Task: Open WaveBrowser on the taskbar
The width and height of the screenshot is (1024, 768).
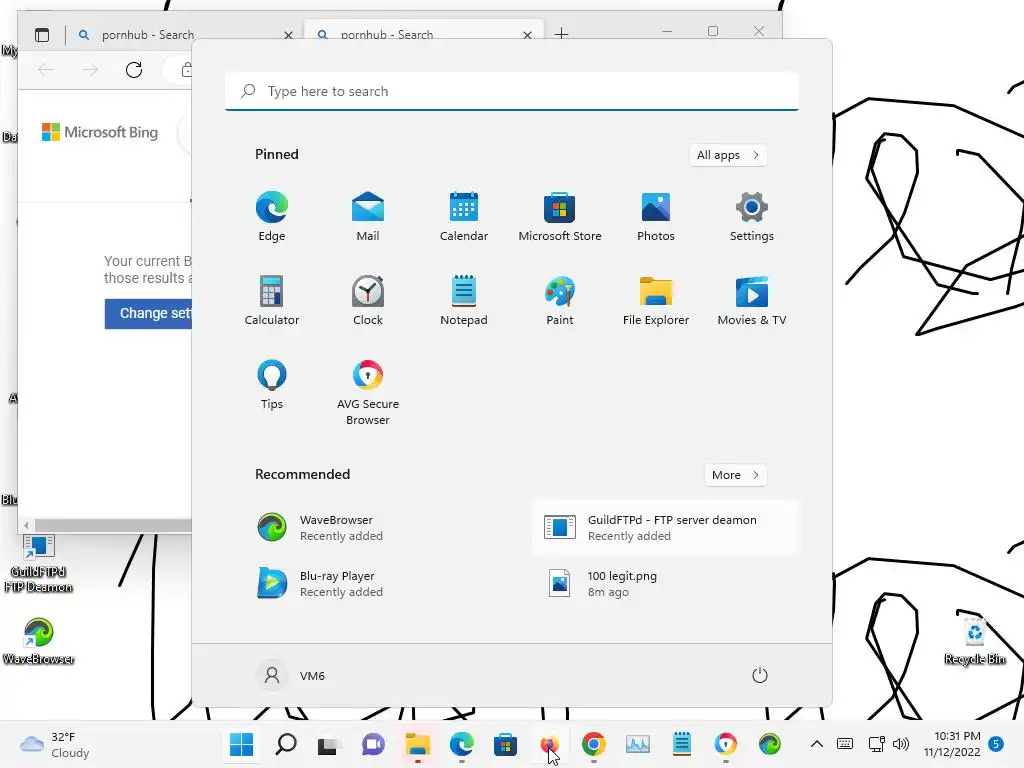Action: (x=769, y=744)
